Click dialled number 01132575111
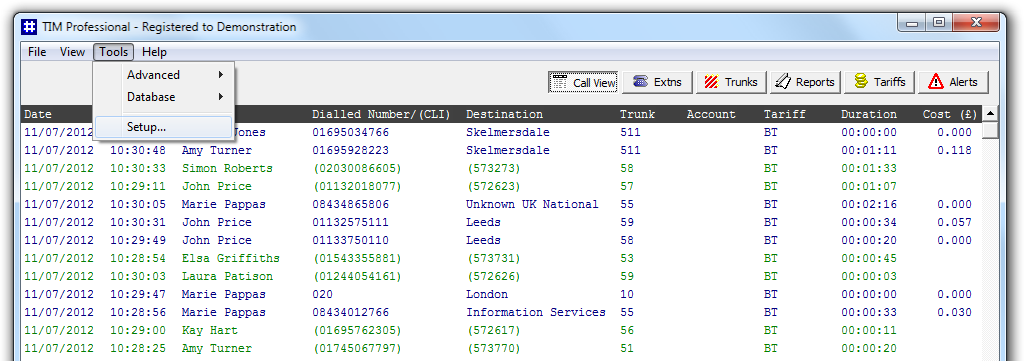Image resolution: width=1024 pixels, height=361 pixels. [x=350, y=223]
